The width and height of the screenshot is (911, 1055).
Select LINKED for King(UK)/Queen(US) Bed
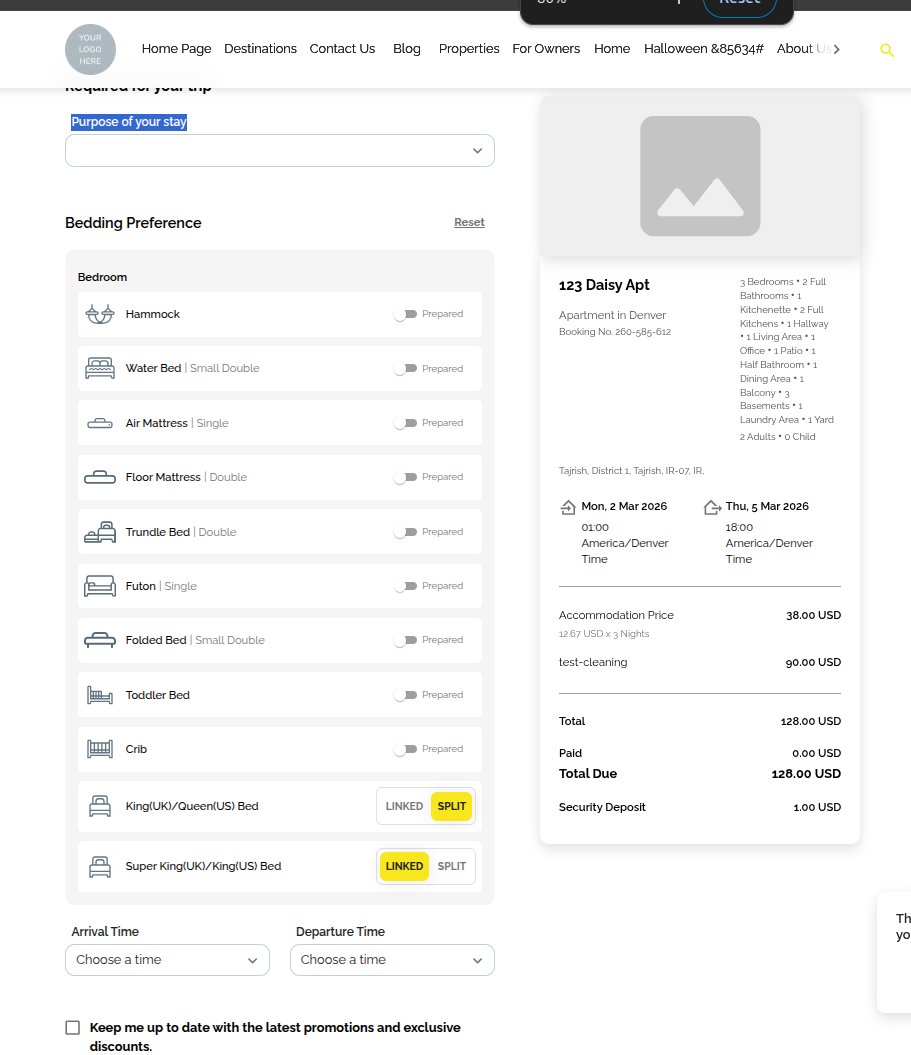404,806
